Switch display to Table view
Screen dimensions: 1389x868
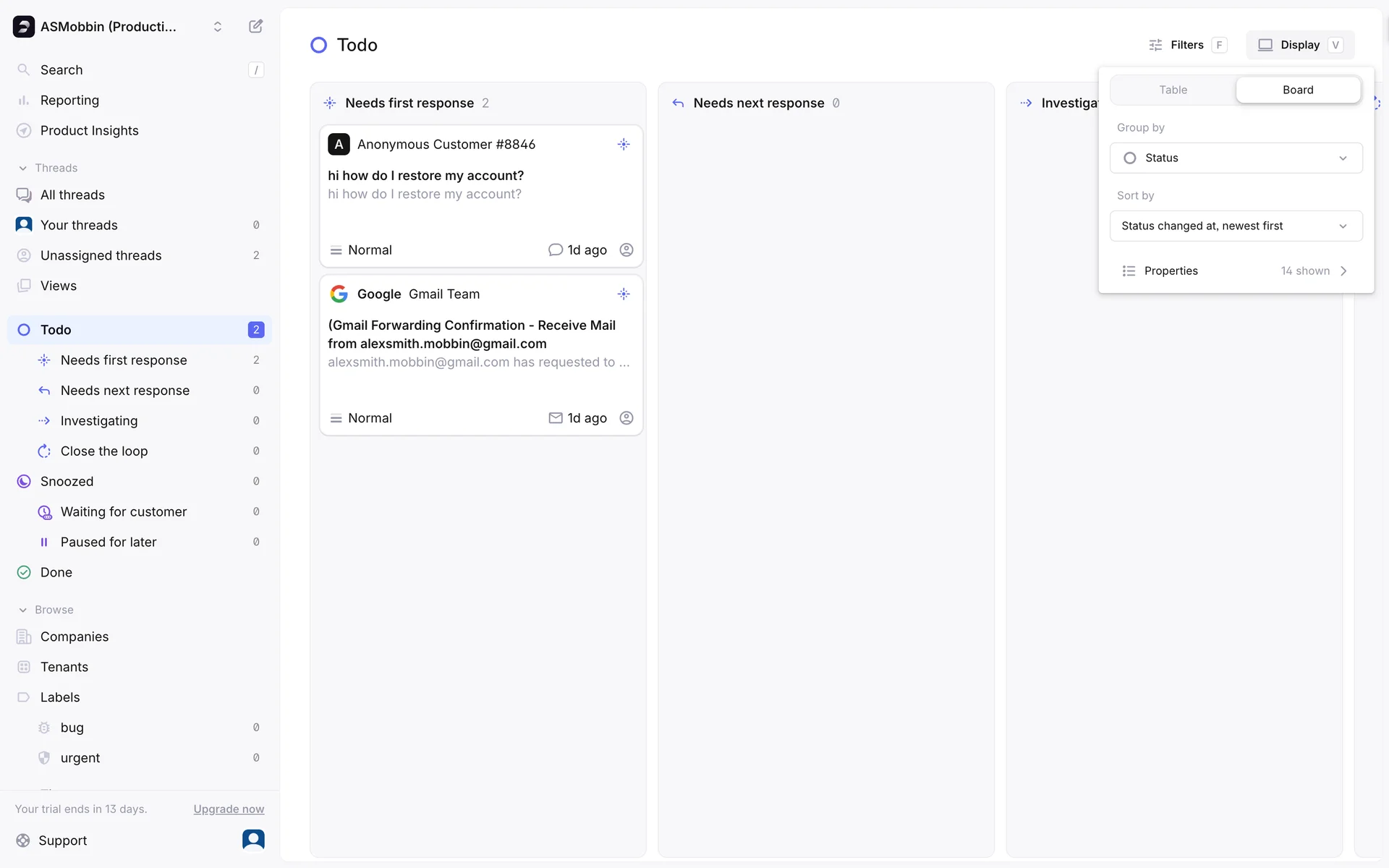pos(1173,90)
